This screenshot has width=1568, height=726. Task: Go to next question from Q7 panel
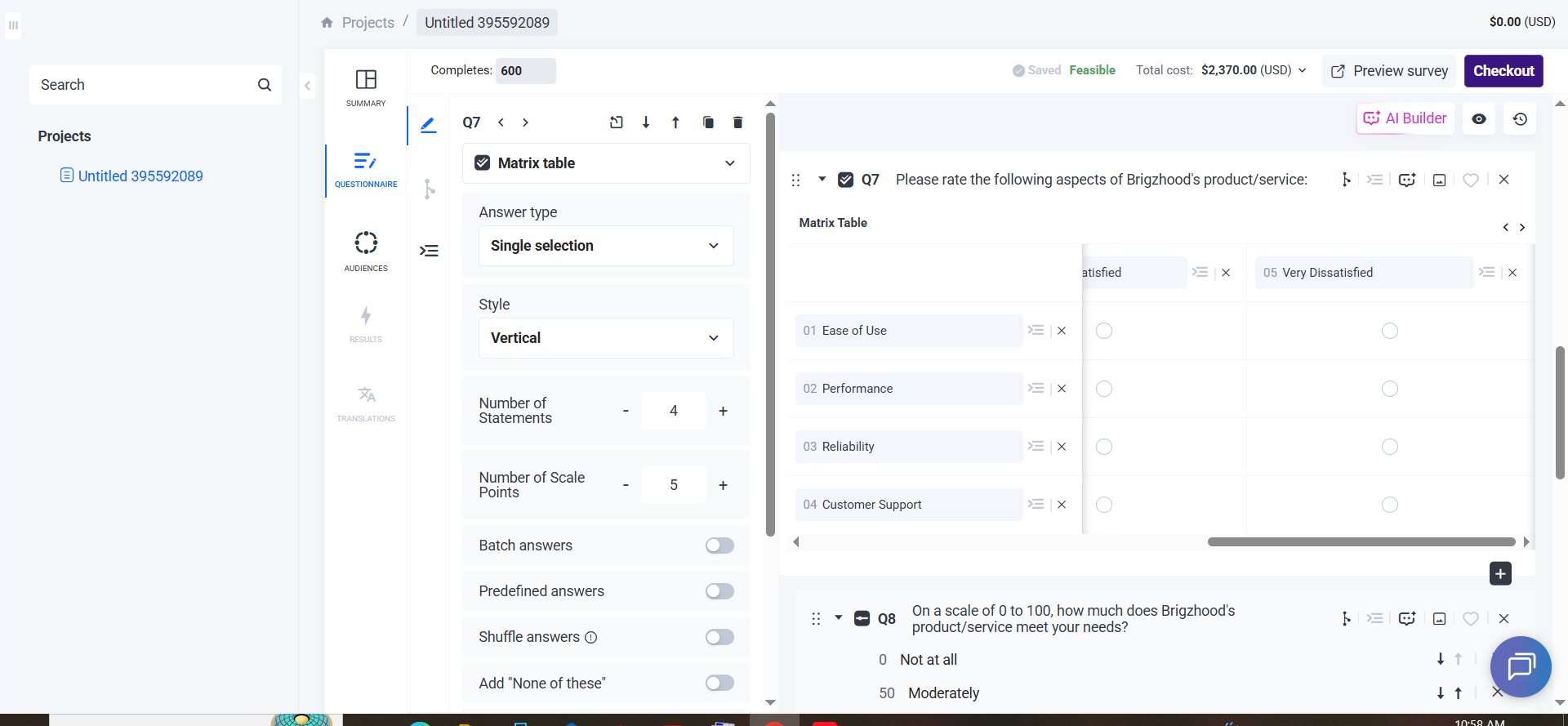coord(525,122)
